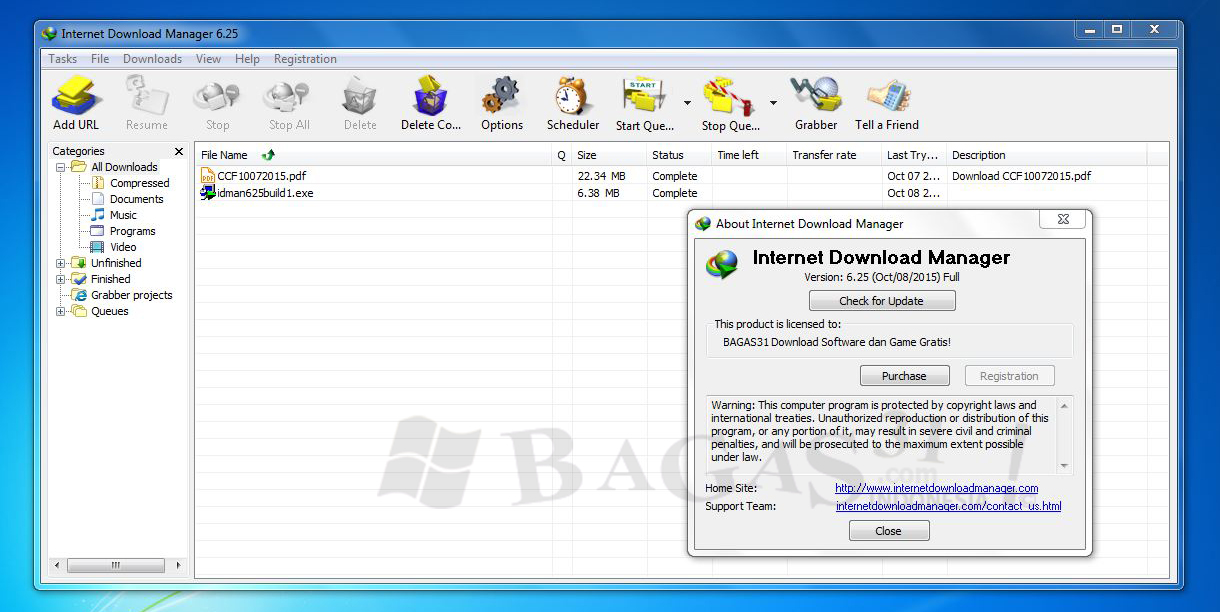Click the Stop toolbar icon

click(217, 96)
